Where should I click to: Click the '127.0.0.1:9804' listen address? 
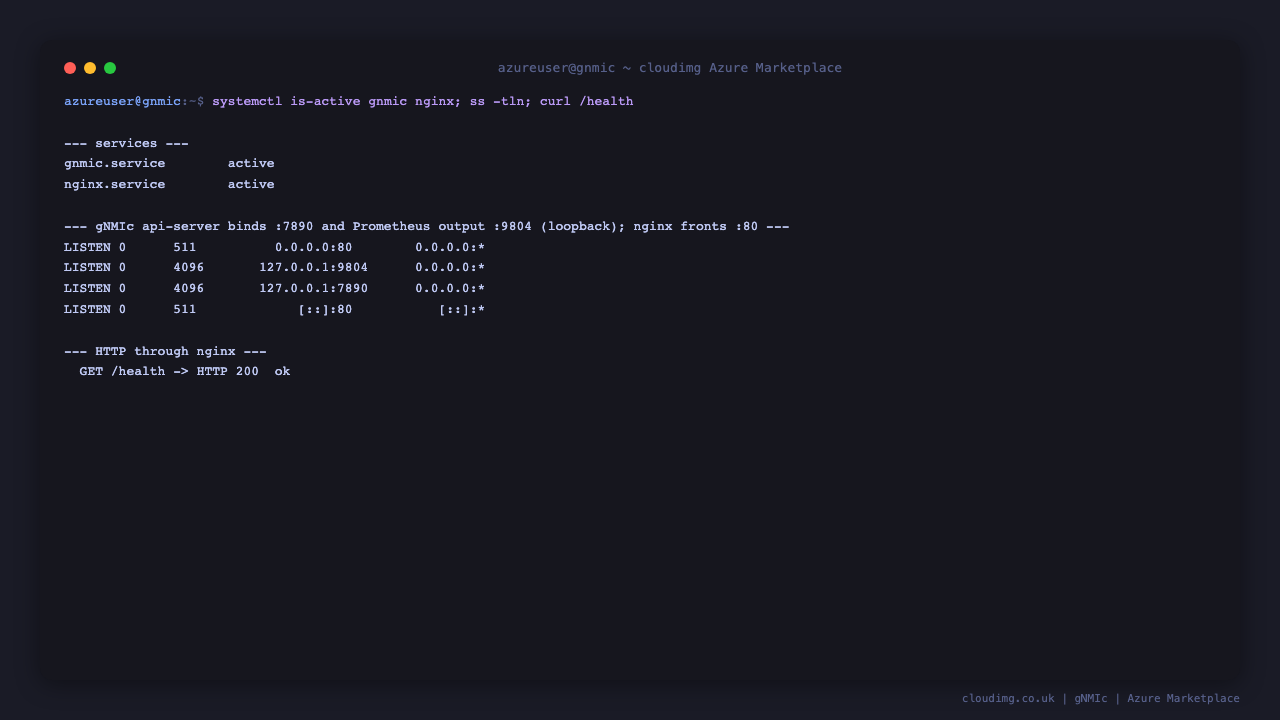[314, 267]
